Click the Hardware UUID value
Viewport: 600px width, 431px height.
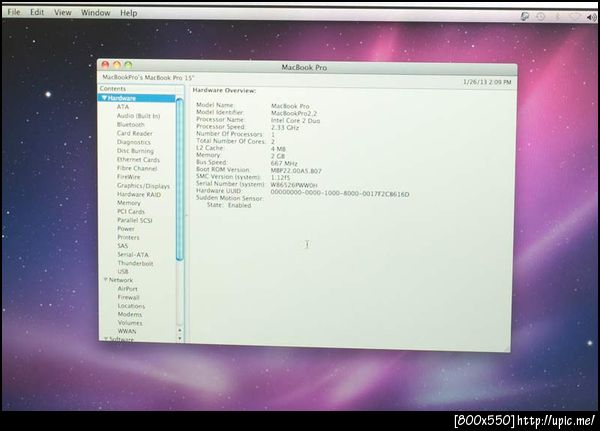[340, 194]
